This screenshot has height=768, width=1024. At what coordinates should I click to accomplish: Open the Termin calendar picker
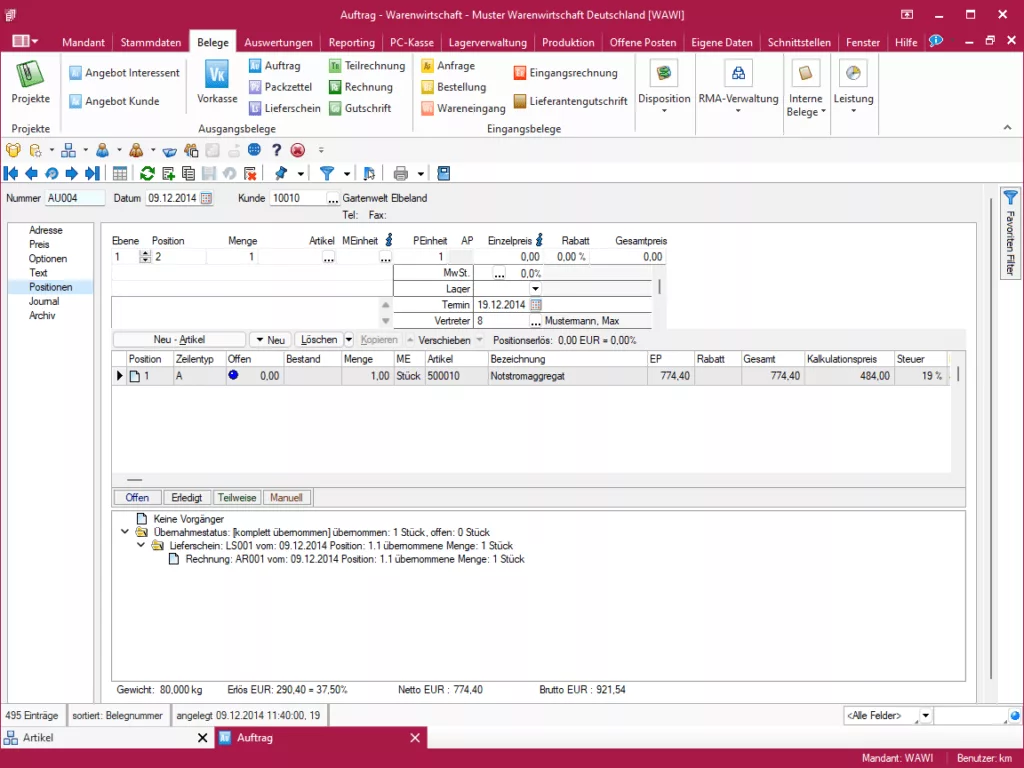[x=536, y=304]
